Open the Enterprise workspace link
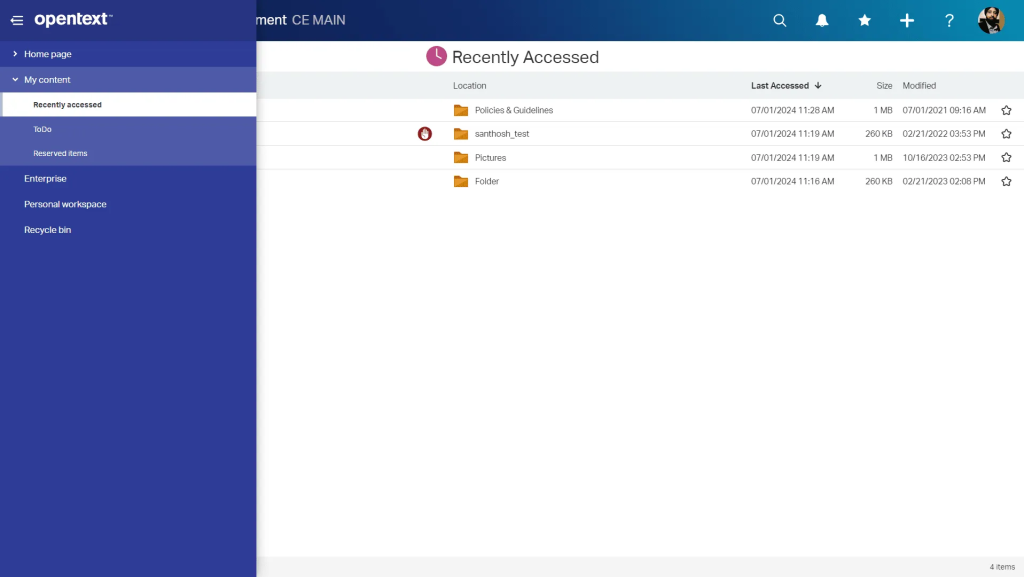The height and width of the screenshot is (577, 1024). pyautogui.click(x=45, y=178)
